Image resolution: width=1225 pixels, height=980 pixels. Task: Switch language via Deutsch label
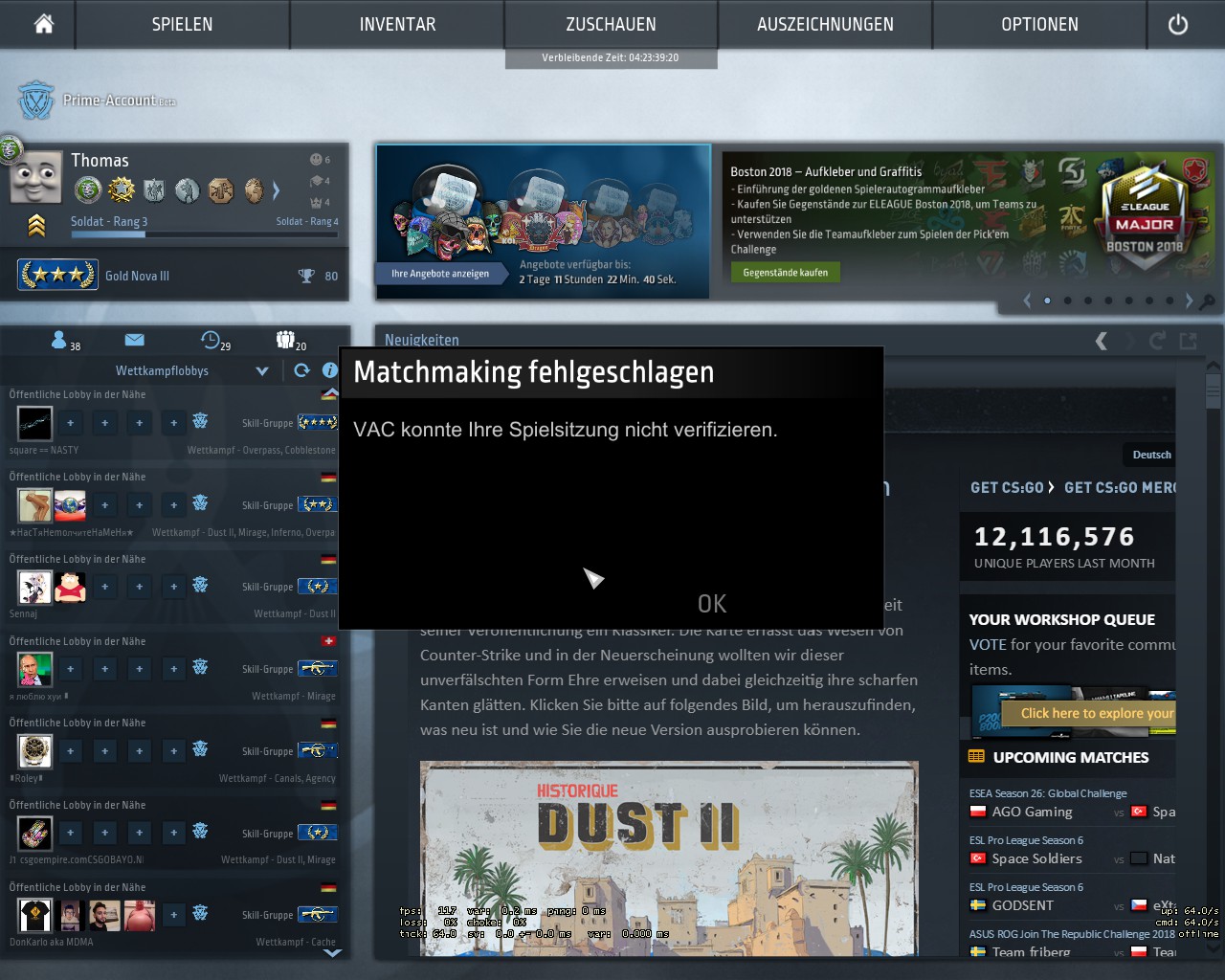(x=1151, y=455)
